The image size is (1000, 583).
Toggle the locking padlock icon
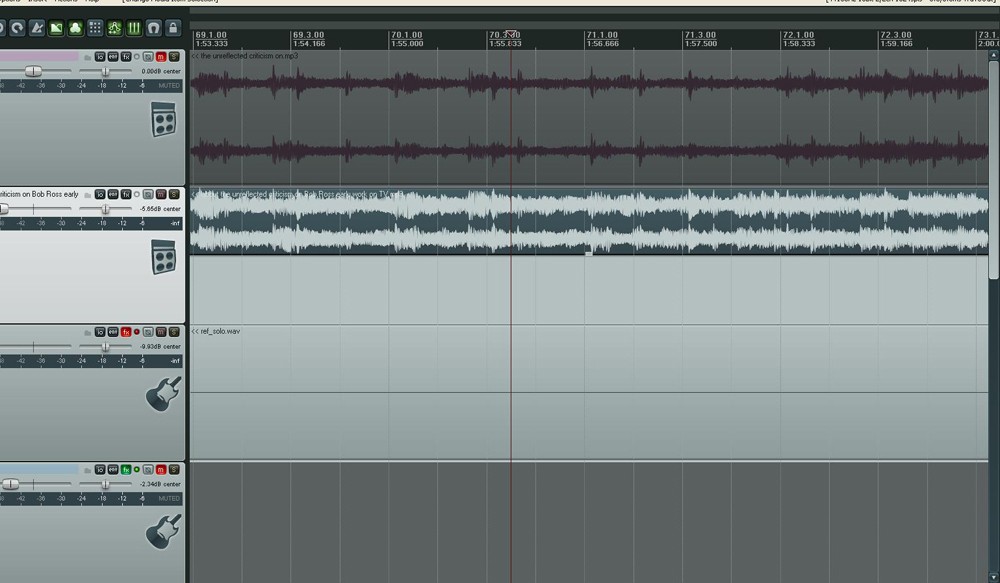[173, 27]
